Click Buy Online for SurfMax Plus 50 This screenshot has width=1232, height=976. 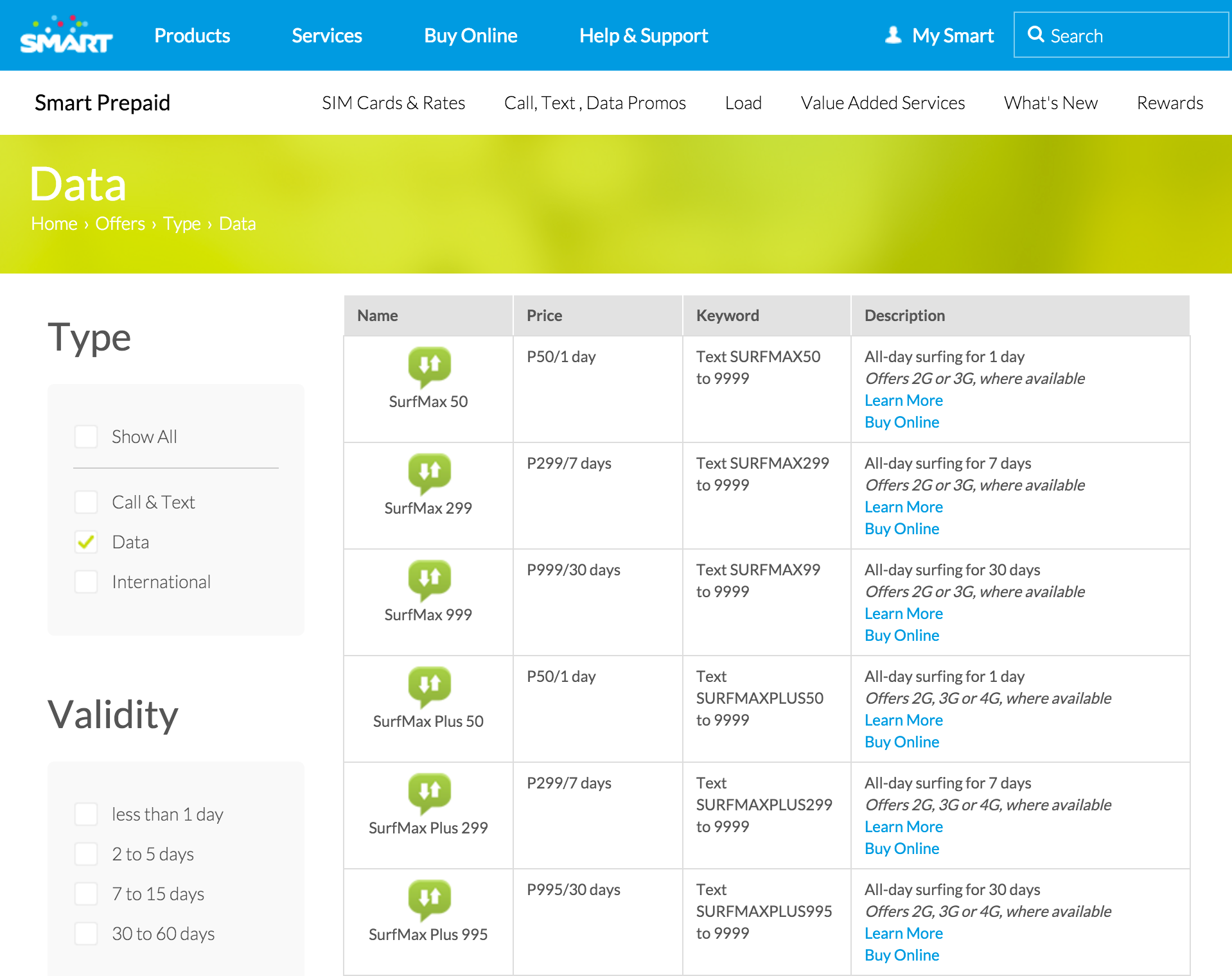click(902, 742)
